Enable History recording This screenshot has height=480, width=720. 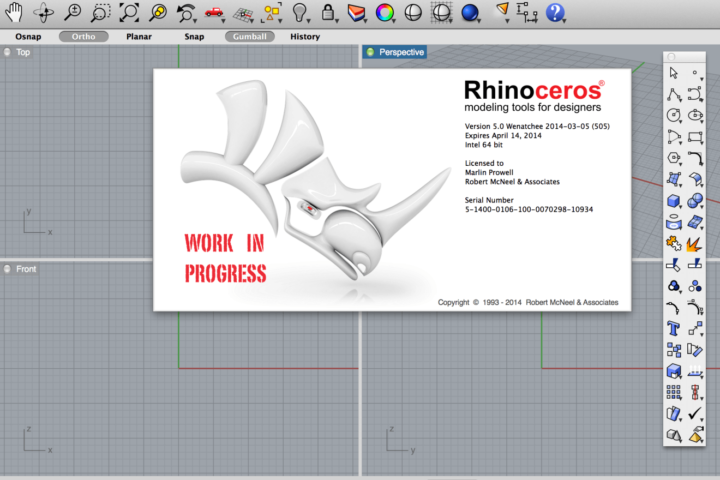305,37
